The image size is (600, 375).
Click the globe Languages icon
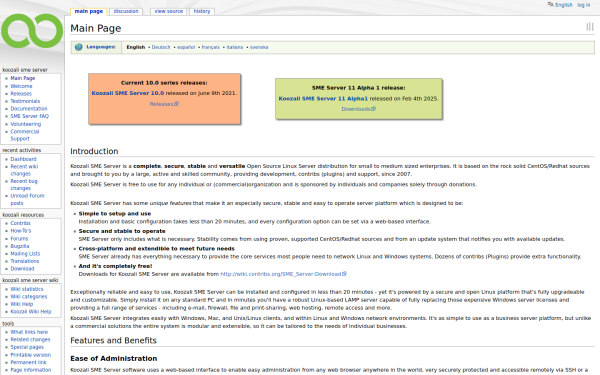(x=79, y=47)
